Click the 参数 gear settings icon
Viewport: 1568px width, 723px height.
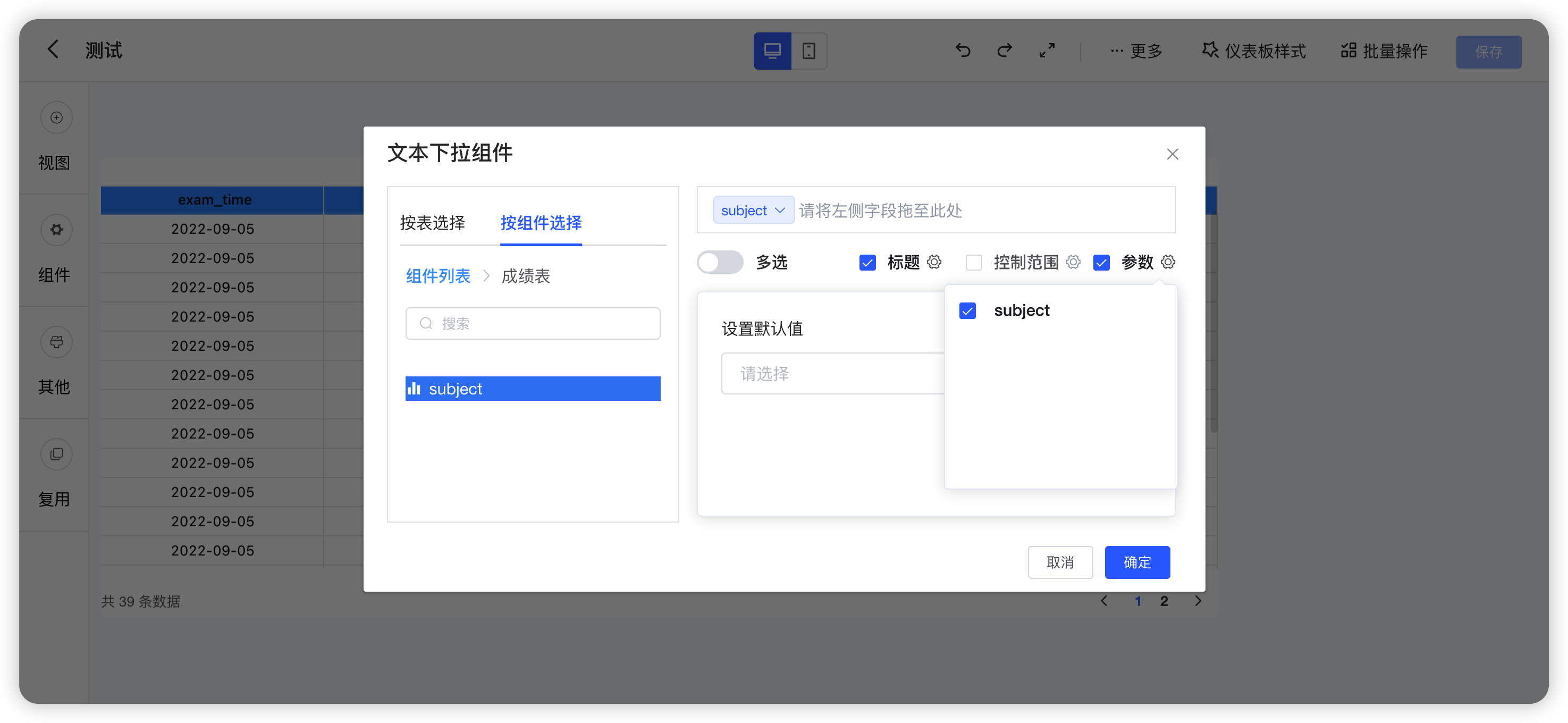tap(1167, 262)
